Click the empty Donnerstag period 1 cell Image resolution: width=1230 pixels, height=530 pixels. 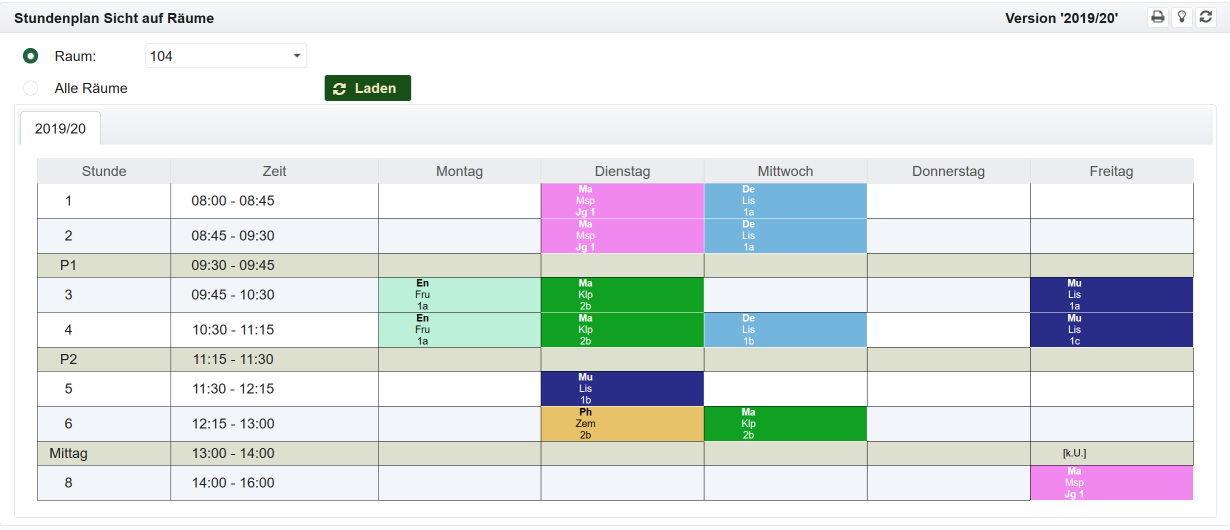click(948, 201)
